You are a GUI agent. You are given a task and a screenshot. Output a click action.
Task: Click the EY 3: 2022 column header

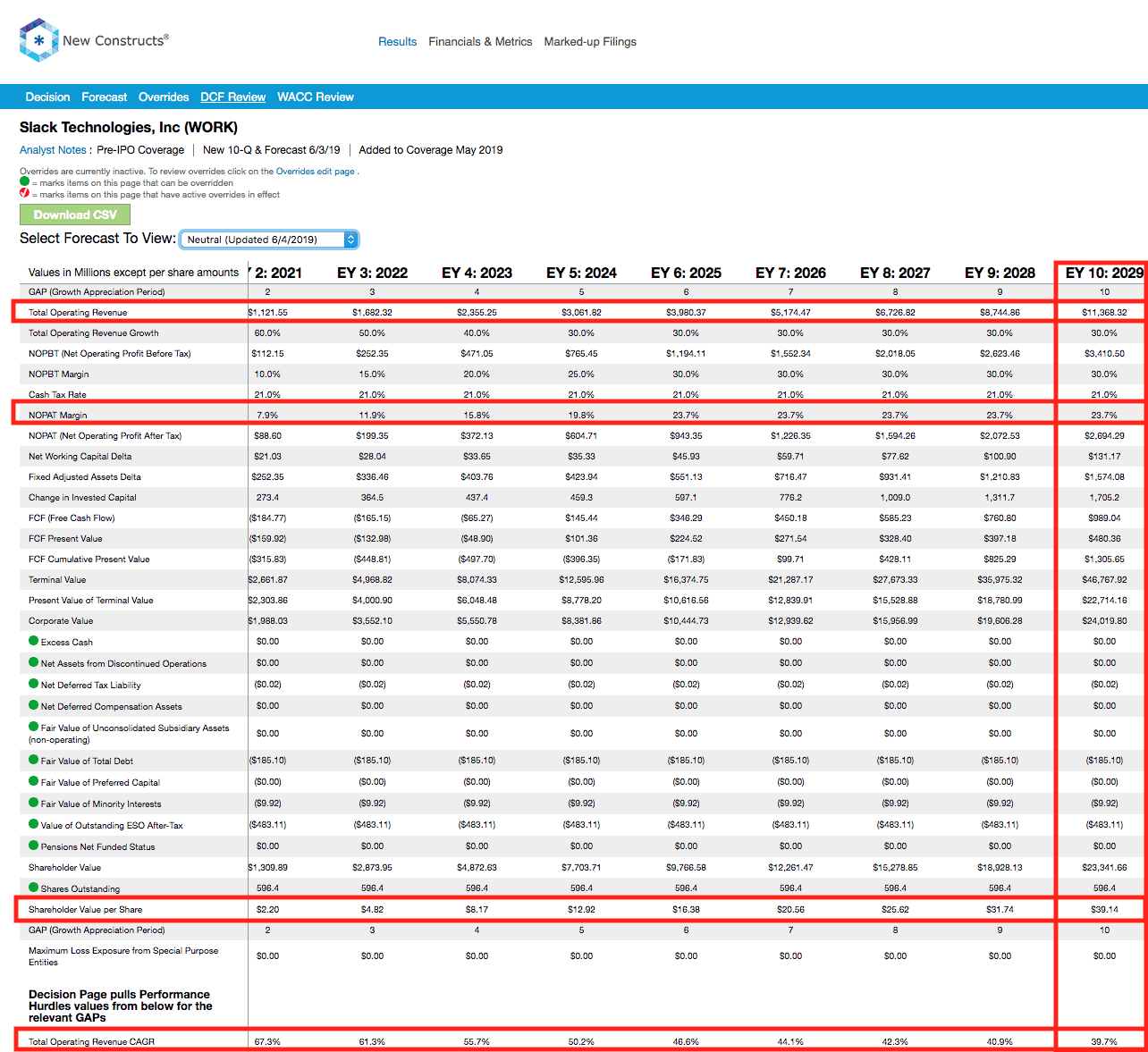tap(372, 273)
